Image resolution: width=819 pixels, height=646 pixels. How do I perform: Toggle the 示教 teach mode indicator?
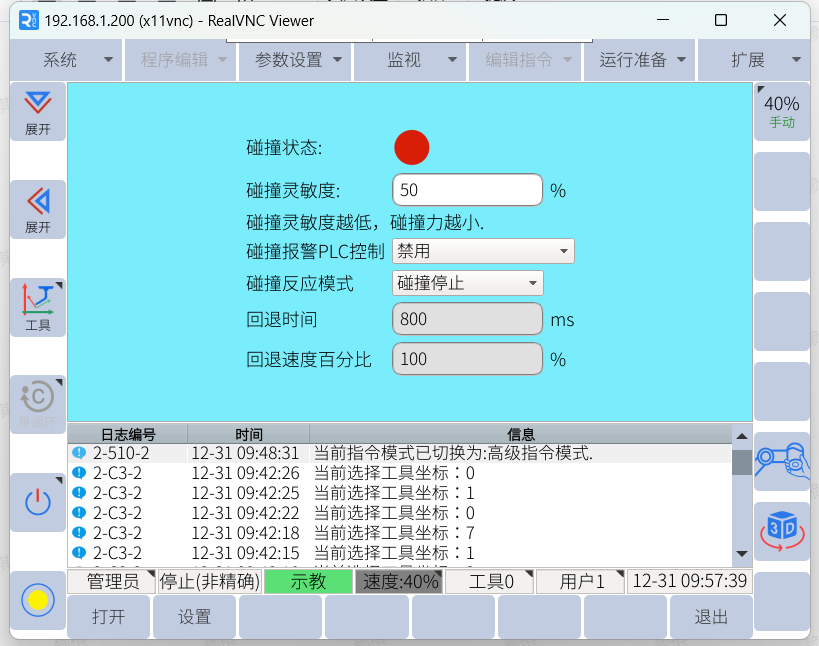click(308, 582)
